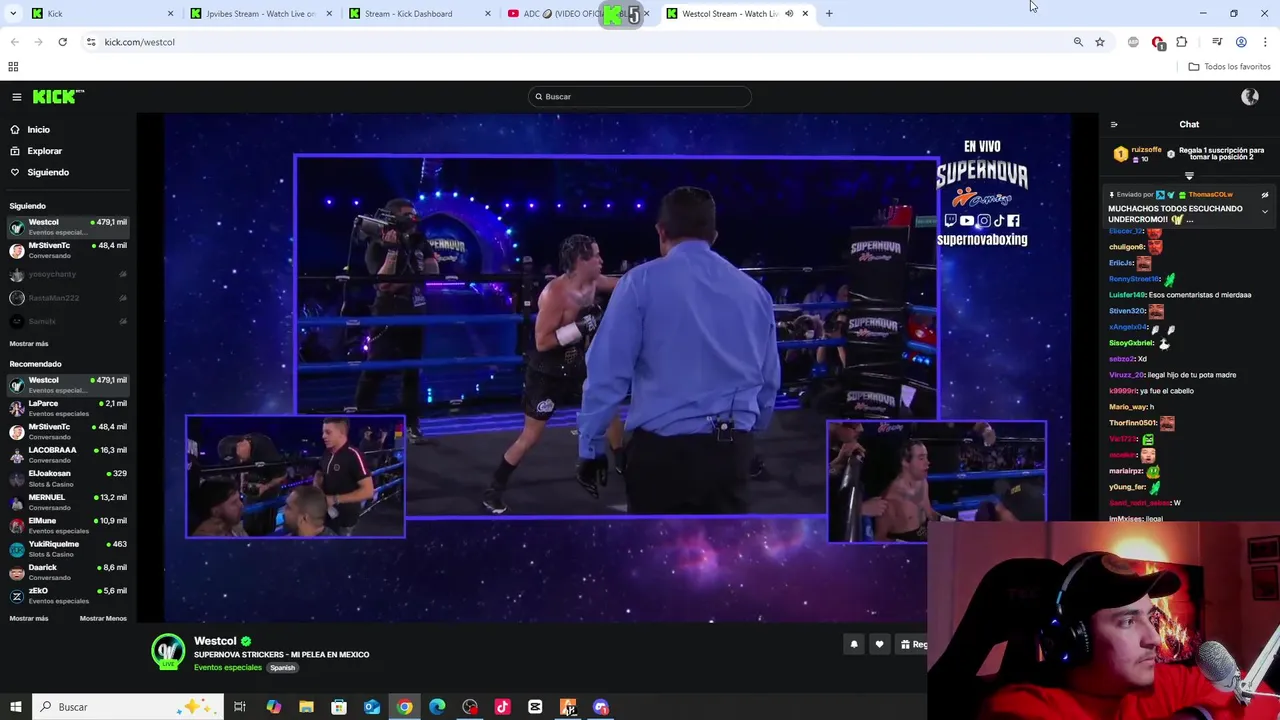The image size is (1280, 720).
Task: Open Task View on the taskbar
Action: coord(240,707)
